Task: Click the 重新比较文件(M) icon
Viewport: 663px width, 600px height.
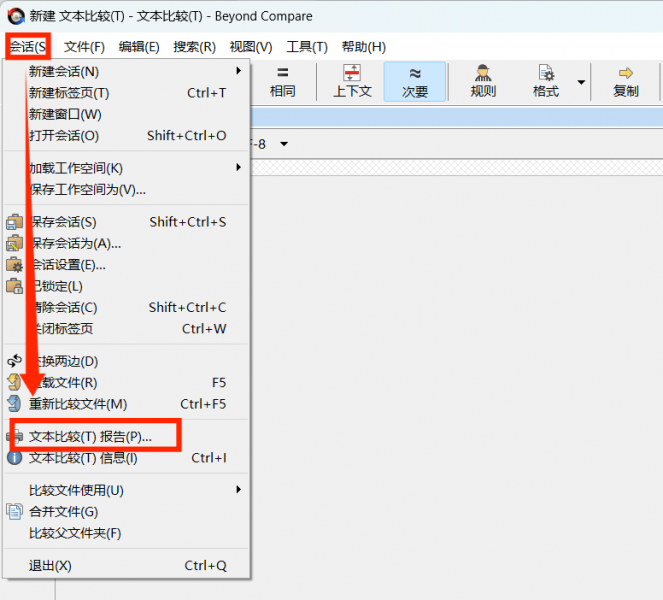Action: (x=14, y=404)
